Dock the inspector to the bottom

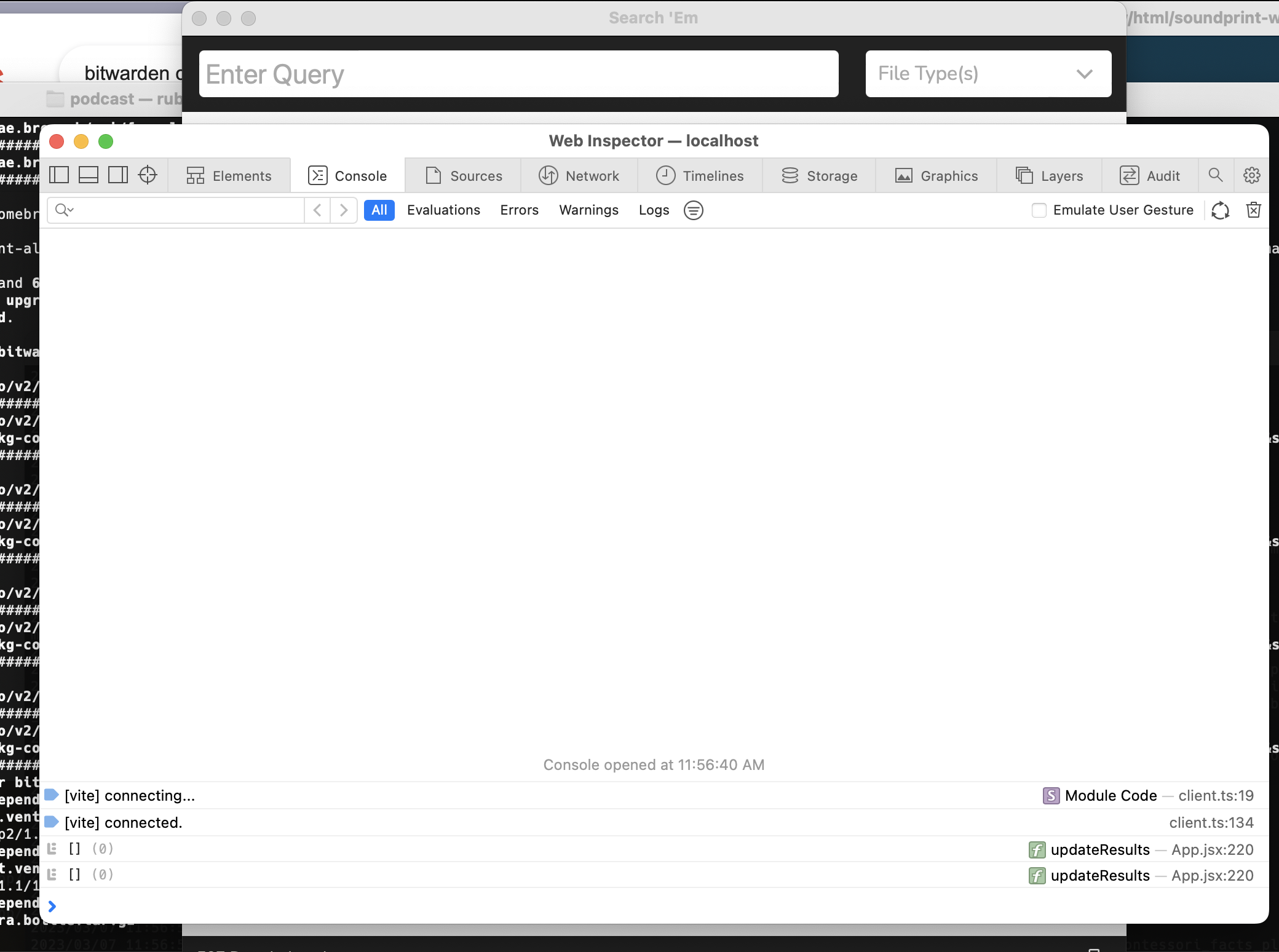pos(88,175)
